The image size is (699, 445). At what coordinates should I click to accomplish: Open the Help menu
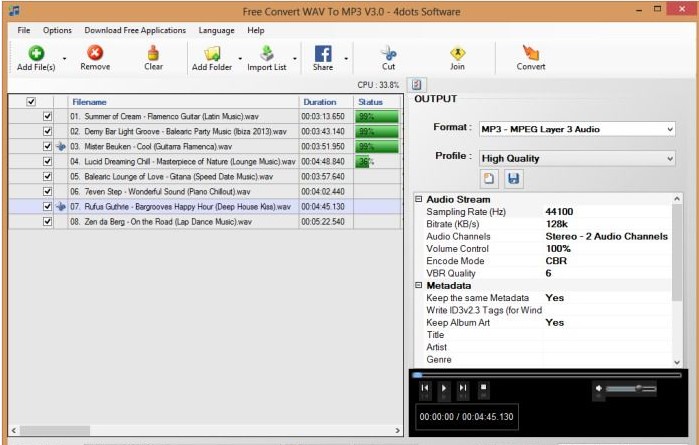(x=256, y=30)
